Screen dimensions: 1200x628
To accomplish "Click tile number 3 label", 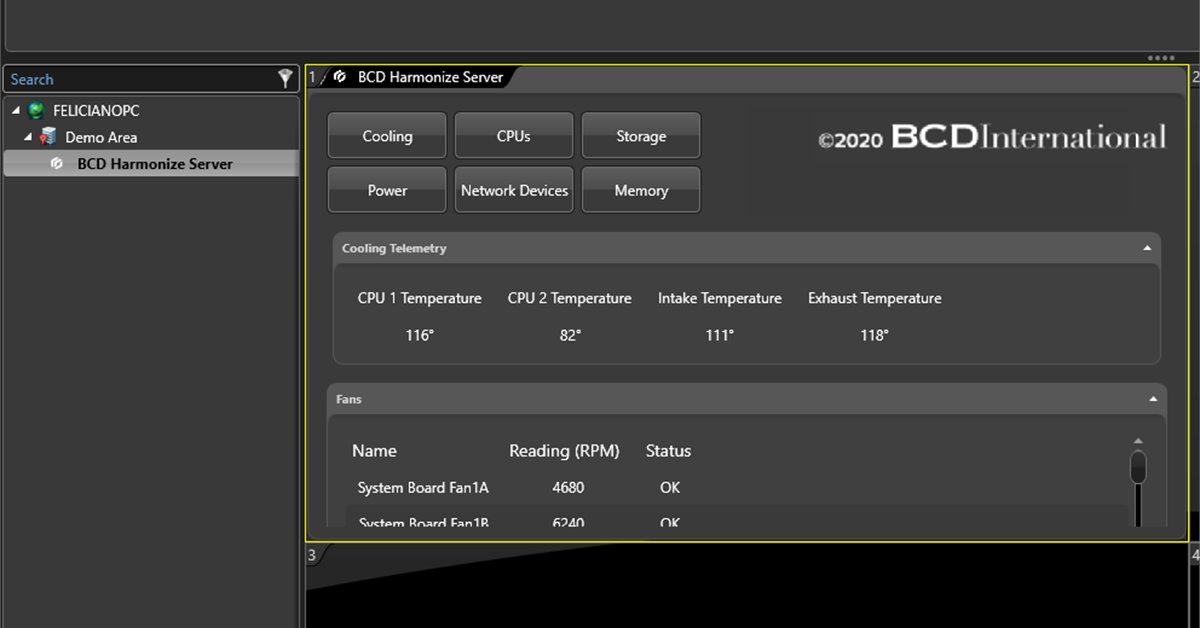I will pos(312,555).
